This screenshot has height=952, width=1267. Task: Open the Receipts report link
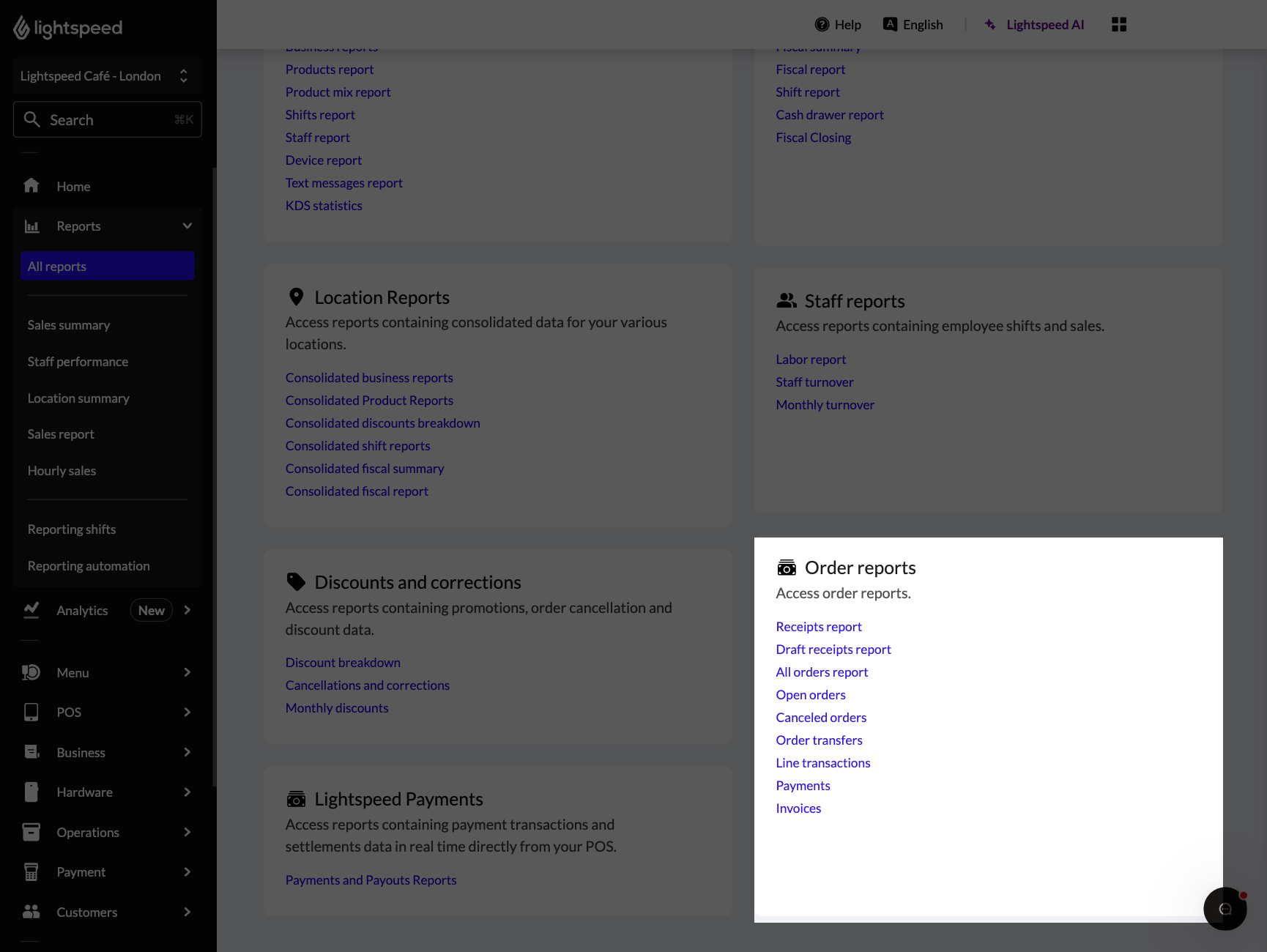[x=818, y=626]
